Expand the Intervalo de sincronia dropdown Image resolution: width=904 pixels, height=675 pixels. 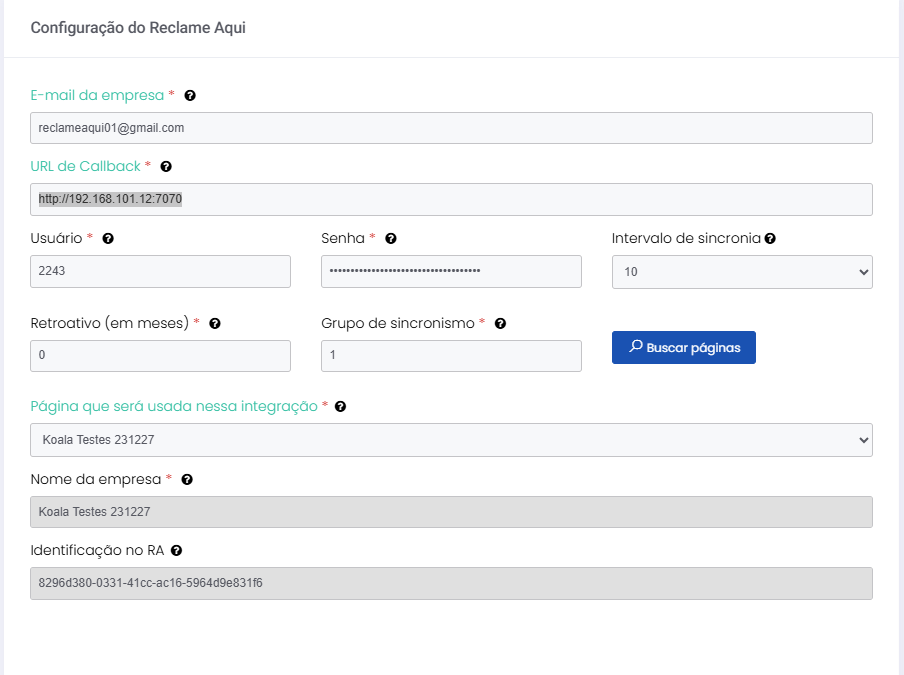coord(741,272)
